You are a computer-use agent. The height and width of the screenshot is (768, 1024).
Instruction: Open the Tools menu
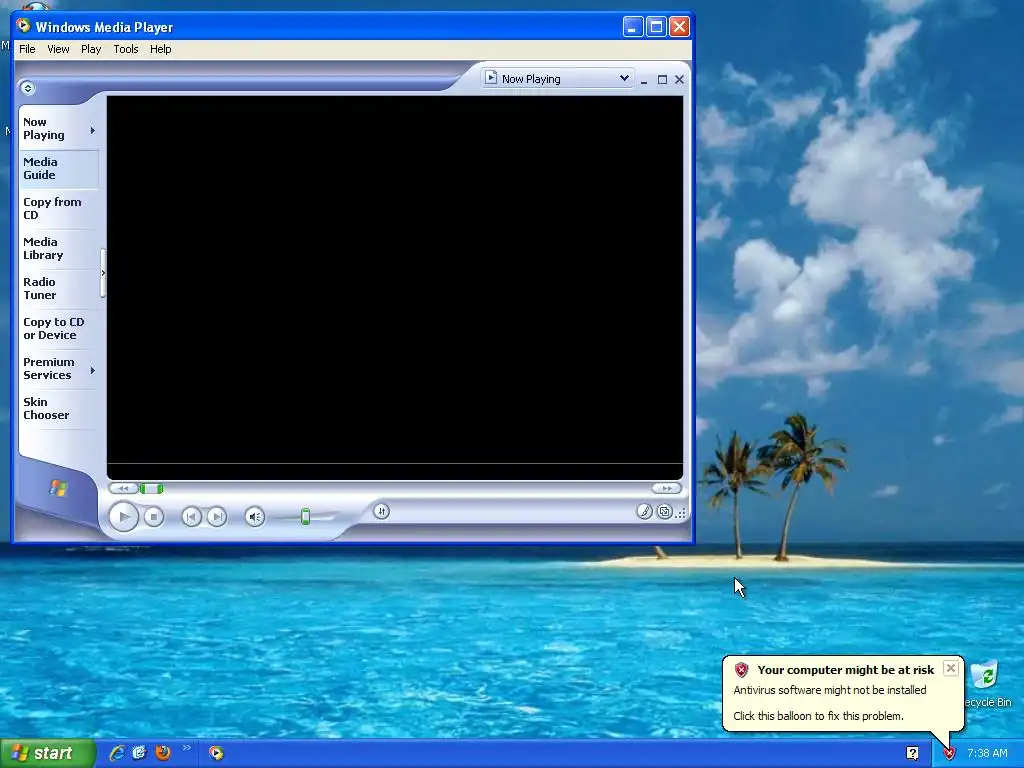(x=125, y=49)
